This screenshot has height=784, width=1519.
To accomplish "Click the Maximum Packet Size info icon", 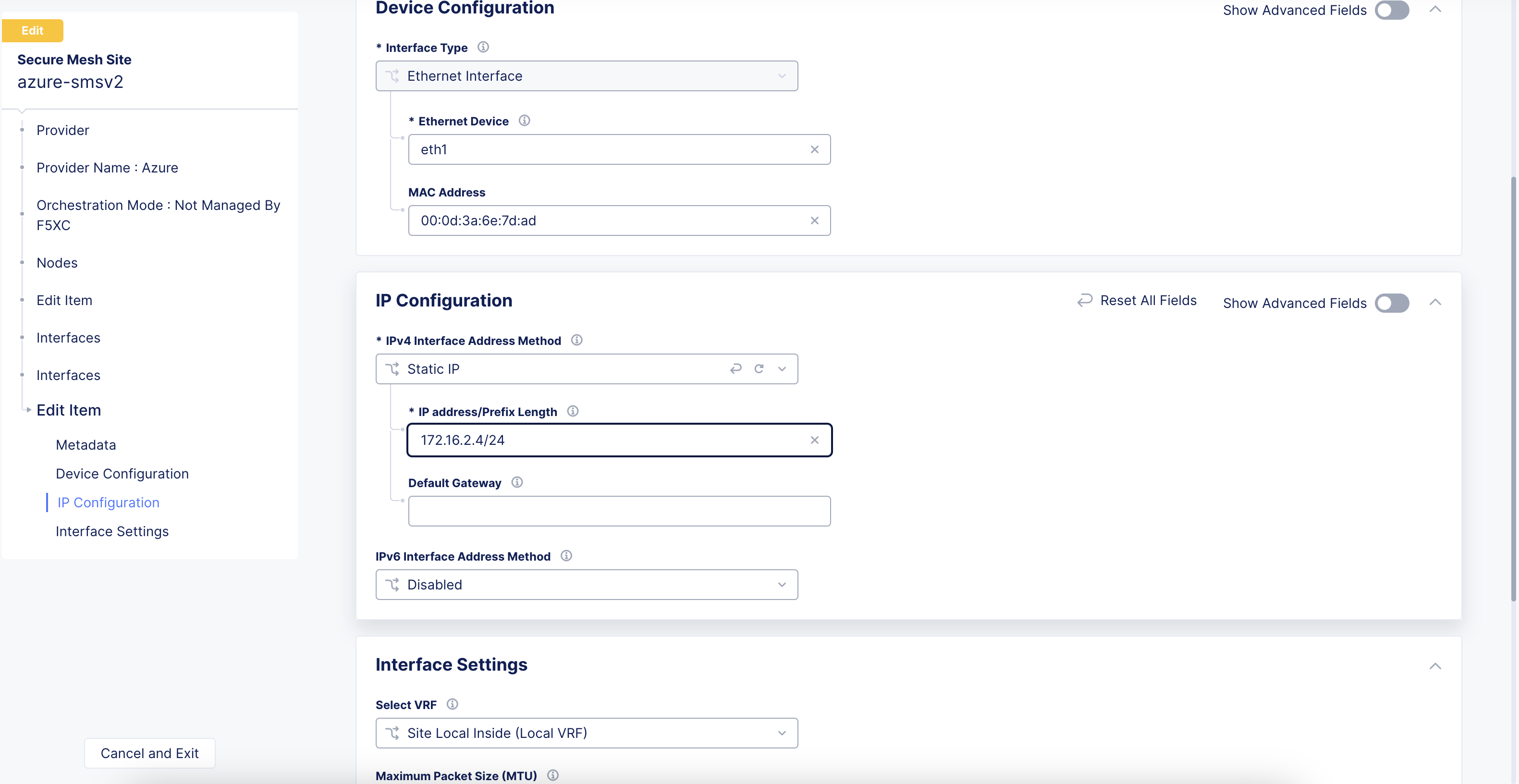I will click(x=552, y=775).
